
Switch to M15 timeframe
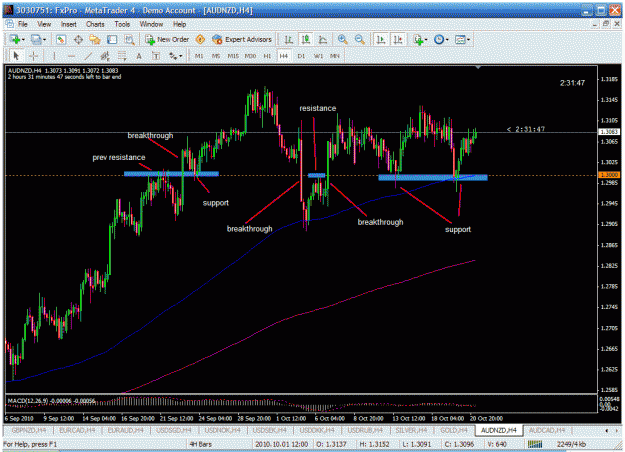click(233, 56)
